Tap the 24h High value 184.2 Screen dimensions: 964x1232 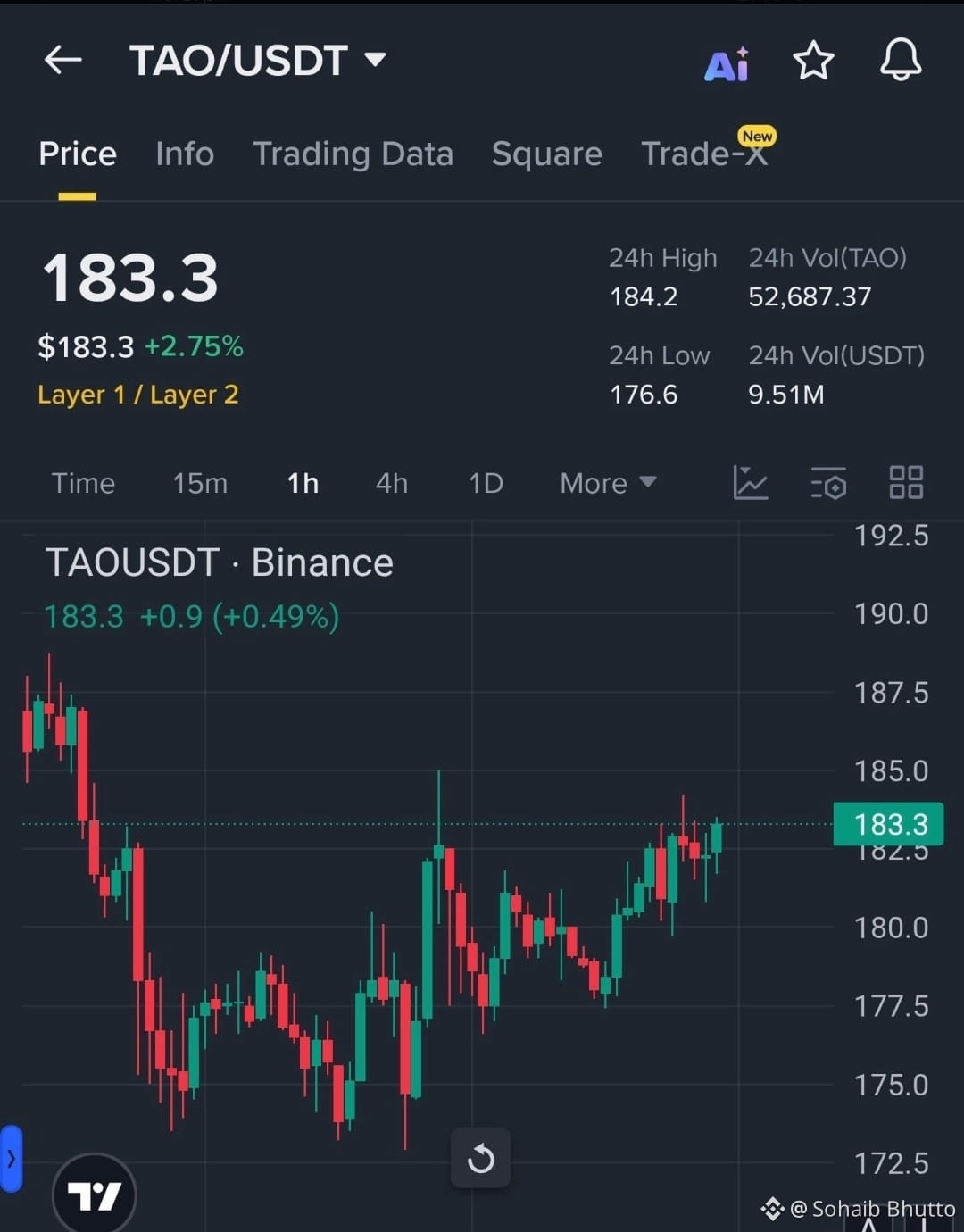[x=644, y=296]
